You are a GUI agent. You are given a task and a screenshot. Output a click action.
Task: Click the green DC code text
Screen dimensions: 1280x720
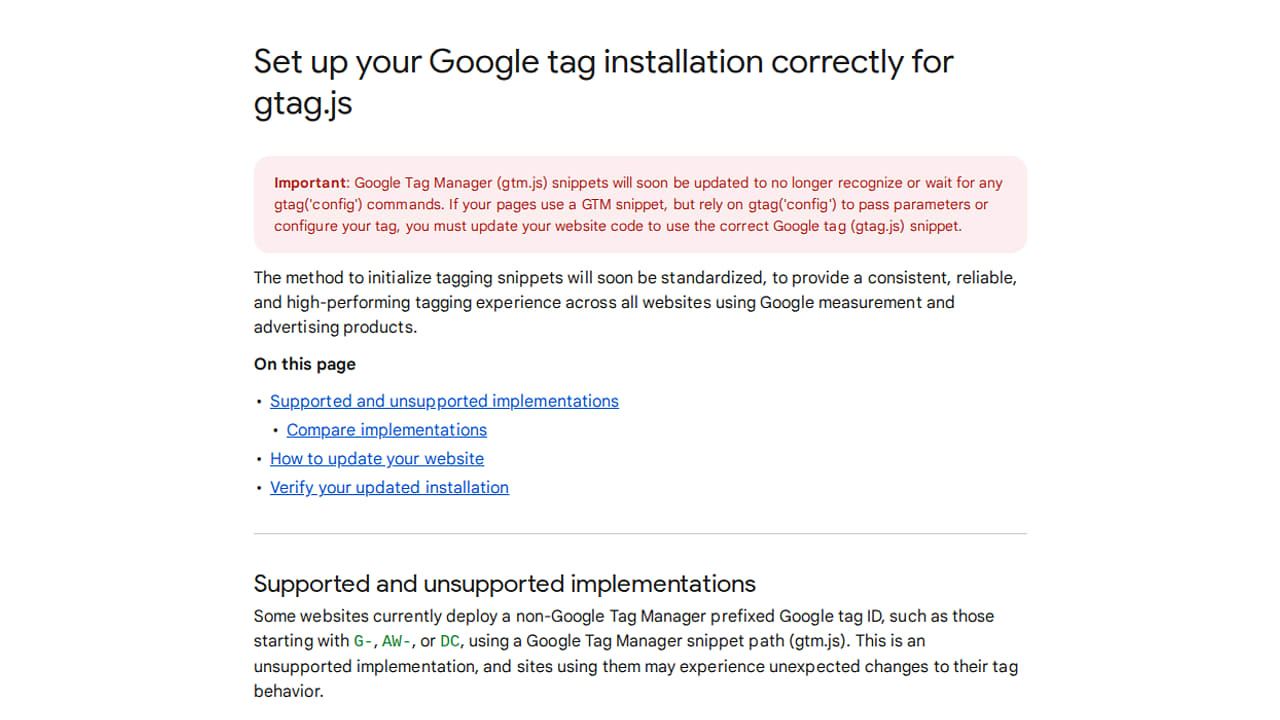pos(450,641)
